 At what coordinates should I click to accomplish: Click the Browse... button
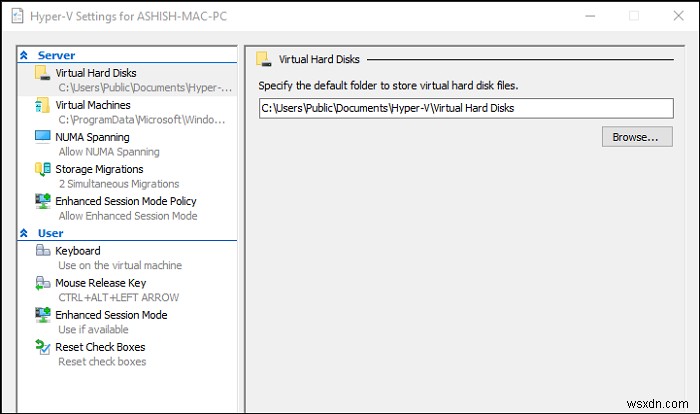pos(637,137)
